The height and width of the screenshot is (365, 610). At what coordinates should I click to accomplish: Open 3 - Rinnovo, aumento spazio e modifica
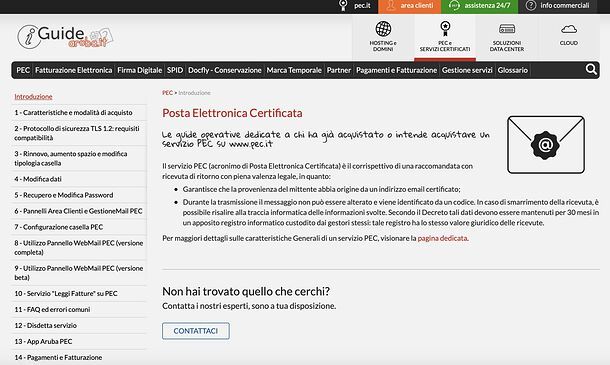(x=71, y=158)
